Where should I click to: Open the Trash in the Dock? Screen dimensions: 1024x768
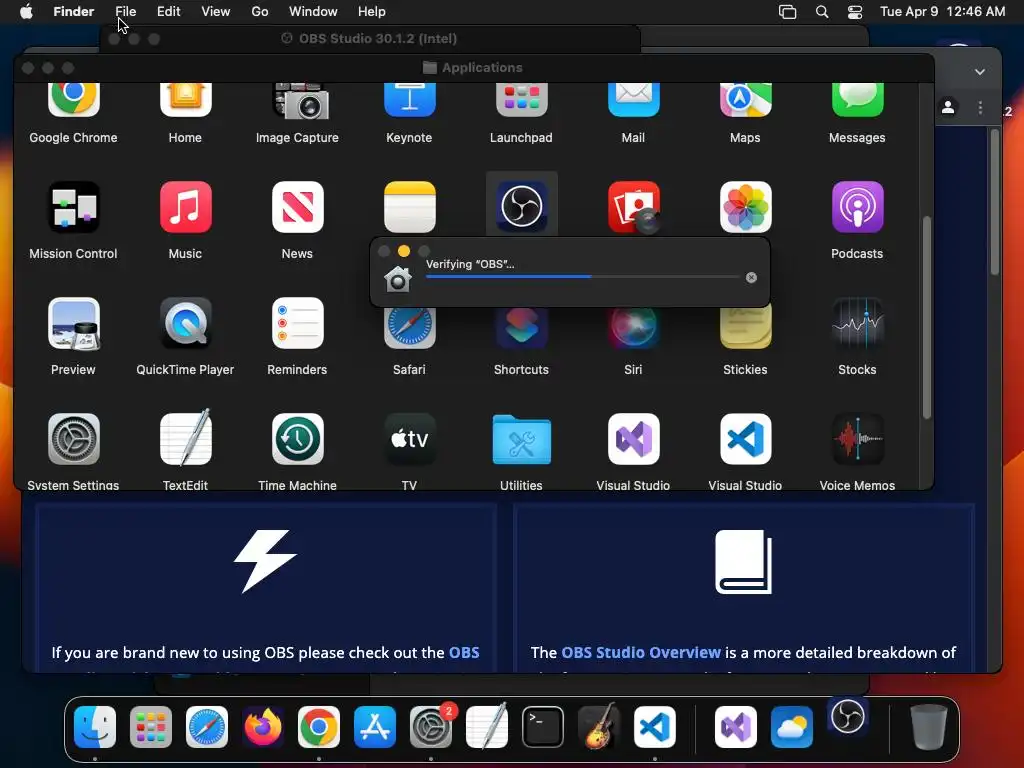pyautogui.click(x=929, y=727)
